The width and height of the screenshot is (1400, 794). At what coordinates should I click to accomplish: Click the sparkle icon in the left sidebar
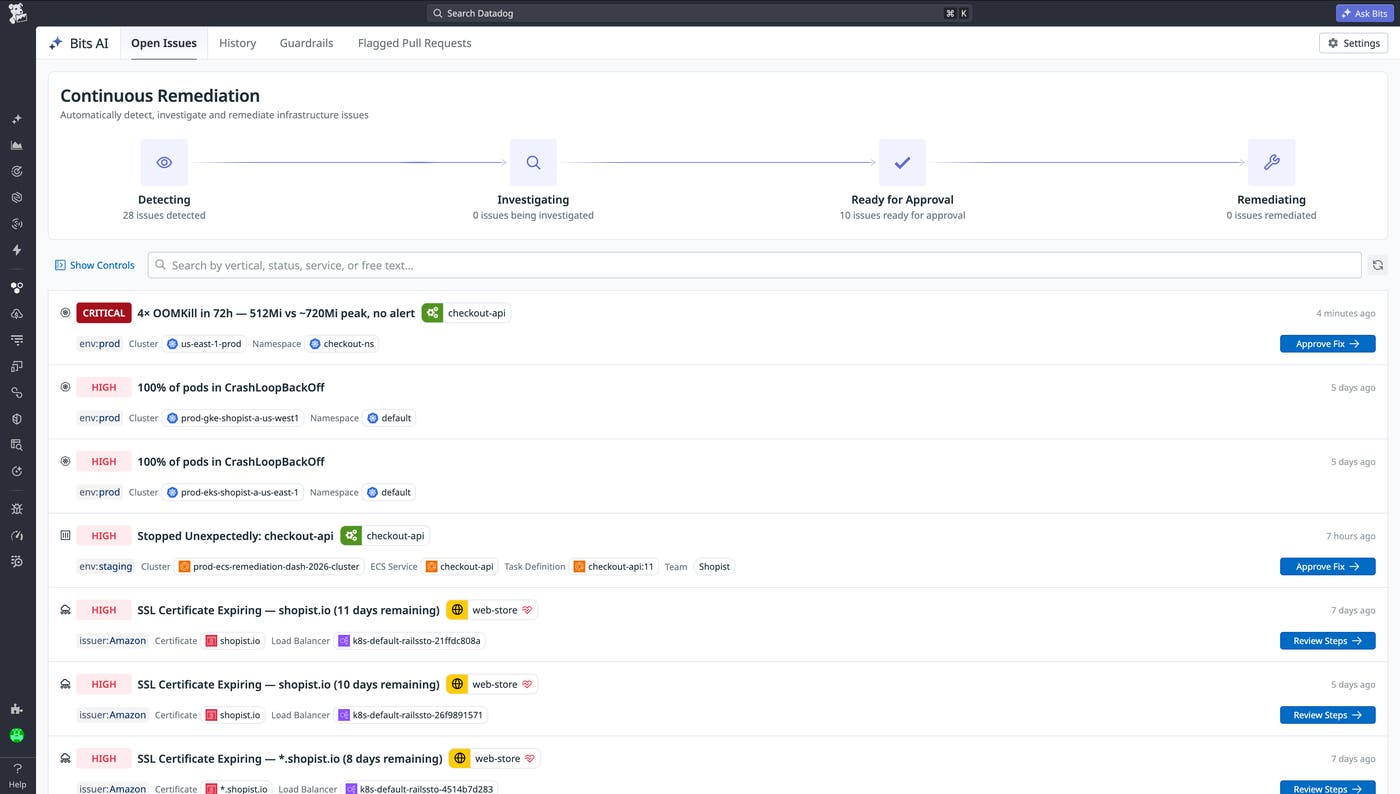click(x=17, y=119)
